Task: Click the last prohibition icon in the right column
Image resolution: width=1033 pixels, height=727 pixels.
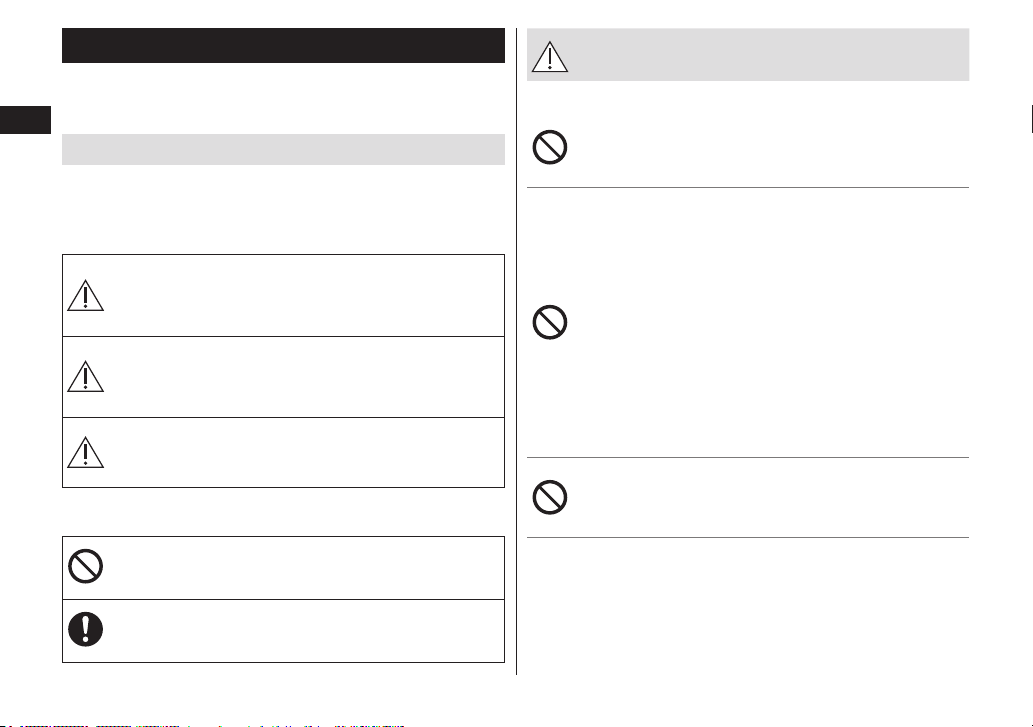Action: pyautogui.click(x=549, y=497)
